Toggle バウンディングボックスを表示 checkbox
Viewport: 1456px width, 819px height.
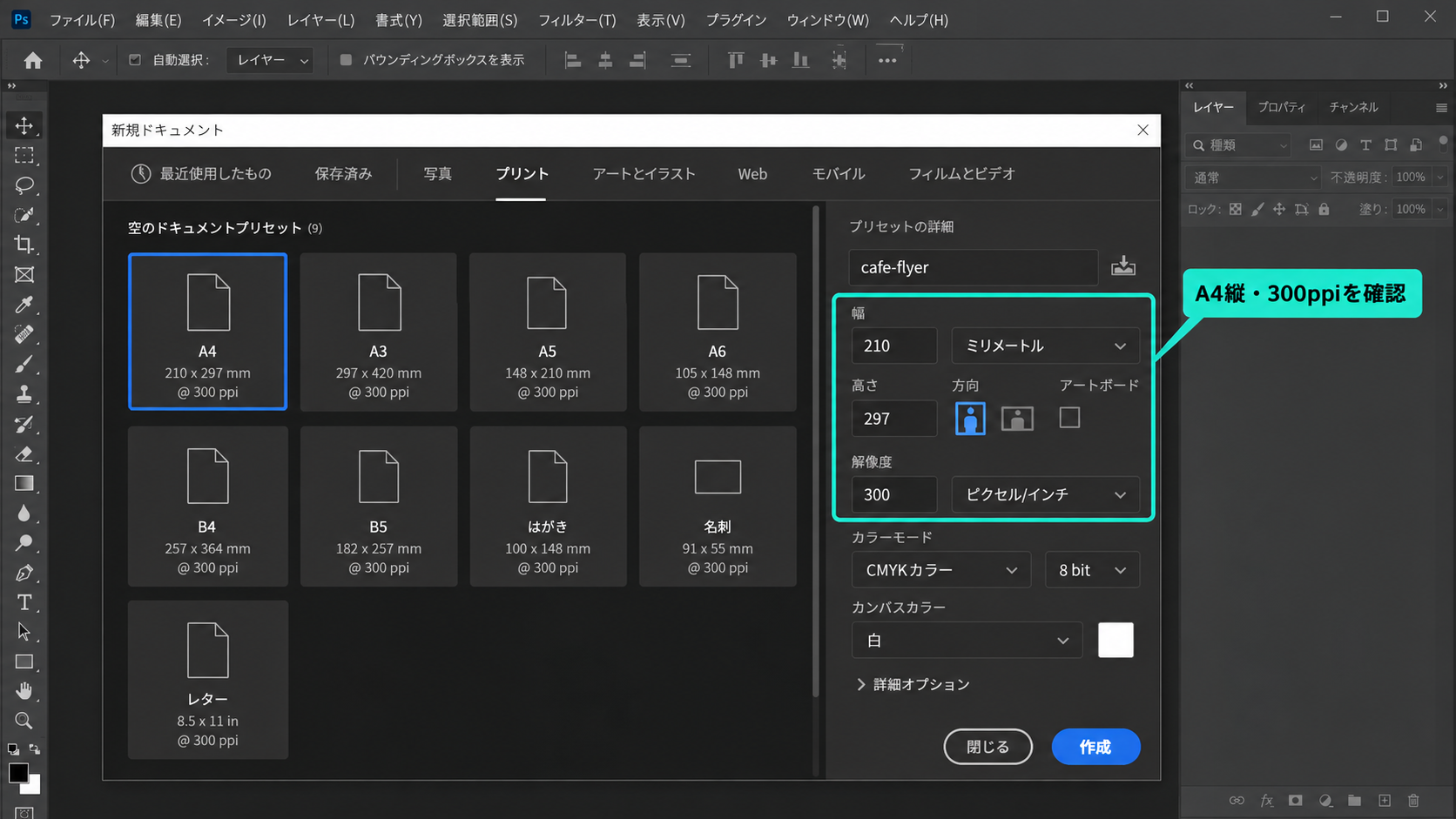pyautogui.click(x=346, y=60)
